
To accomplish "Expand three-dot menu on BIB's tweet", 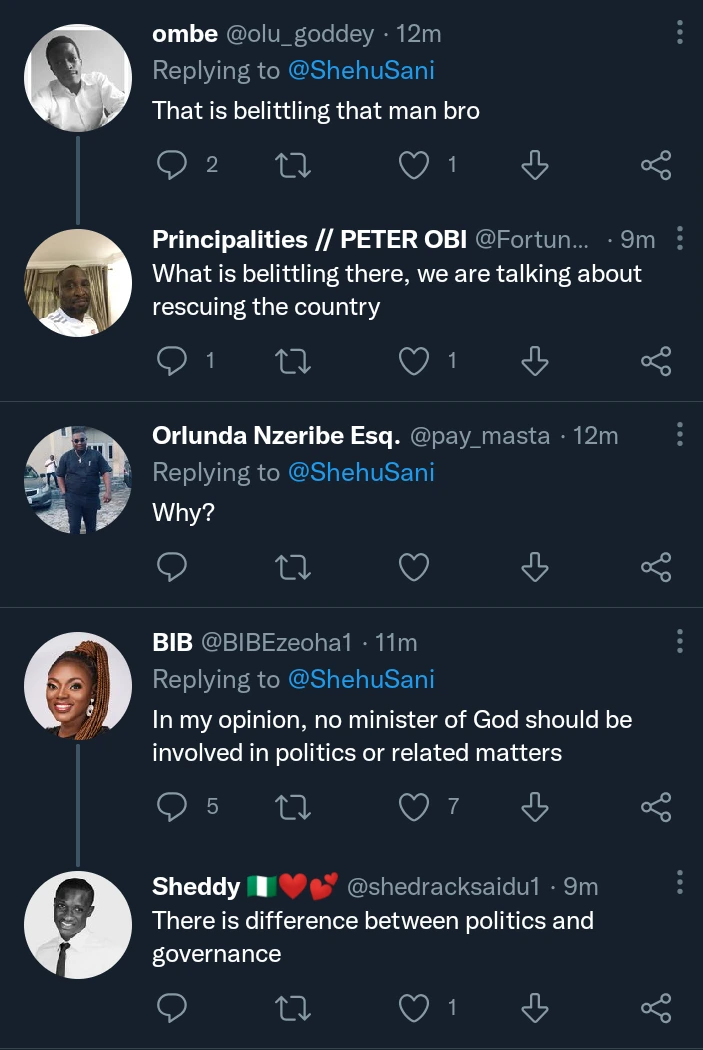I will point(680,642).
